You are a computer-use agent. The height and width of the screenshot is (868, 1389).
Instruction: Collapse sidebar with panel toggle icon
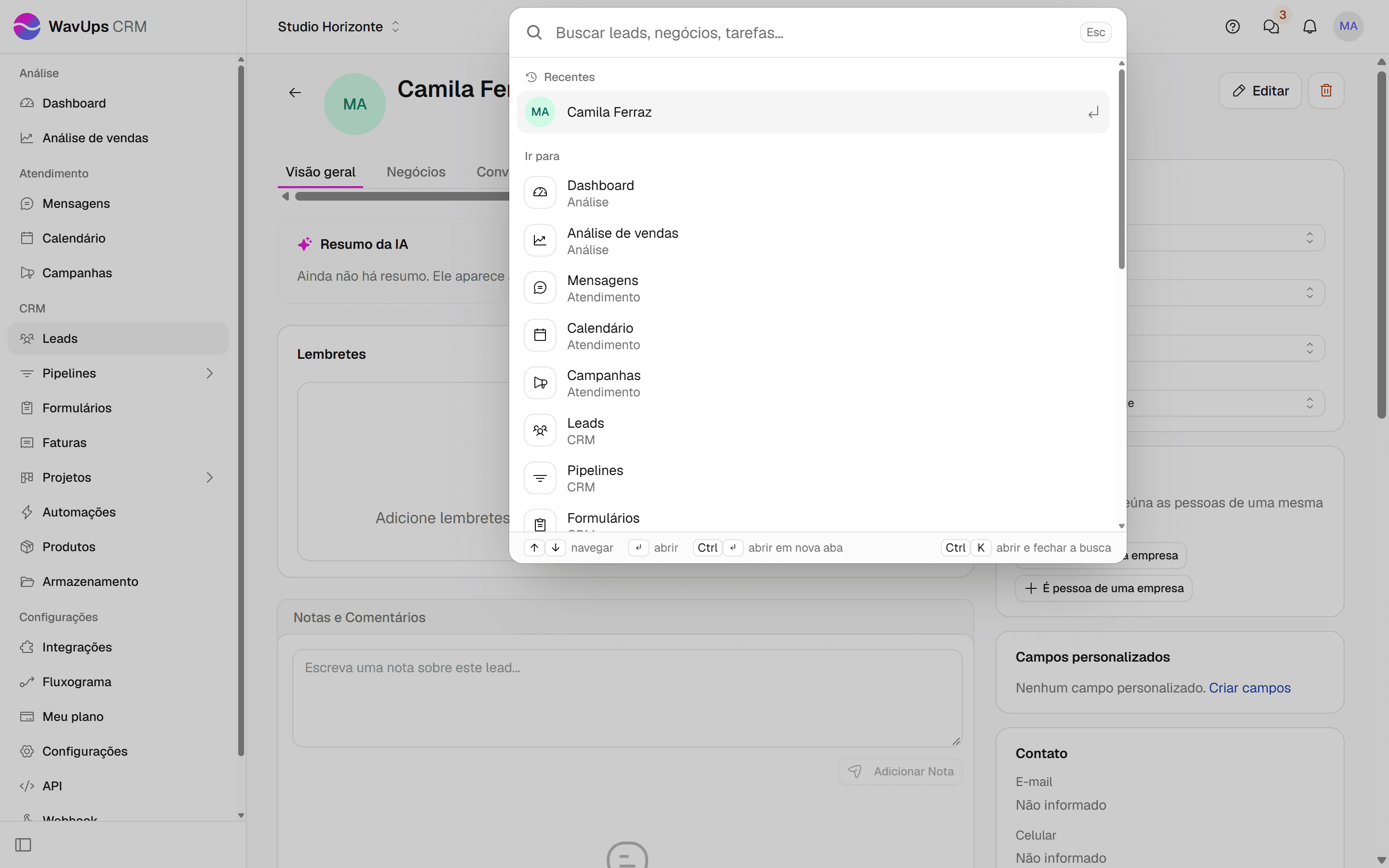23,844
